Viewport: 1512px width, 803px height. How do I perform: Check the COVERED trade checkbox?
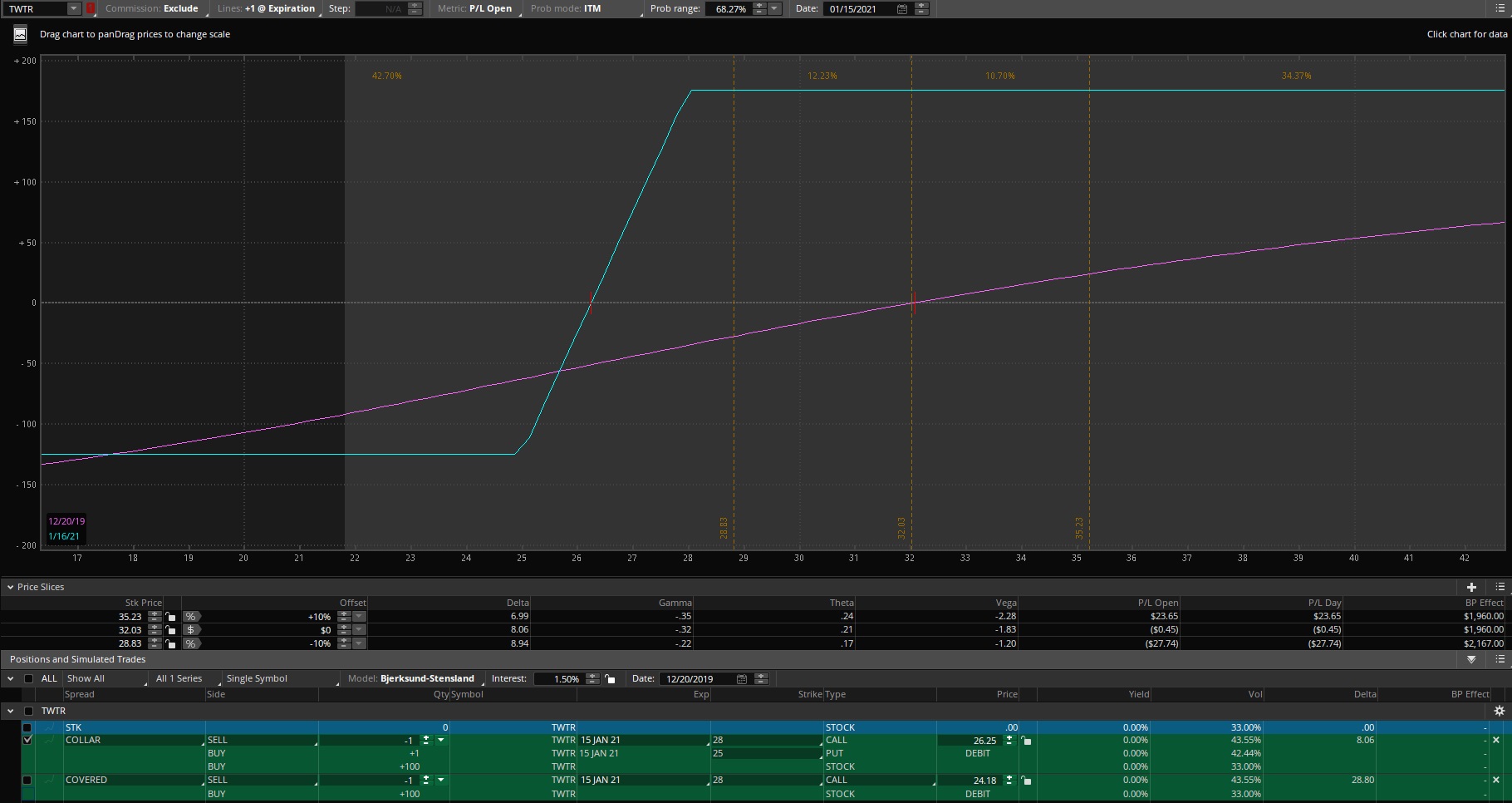tap(27, 780)
